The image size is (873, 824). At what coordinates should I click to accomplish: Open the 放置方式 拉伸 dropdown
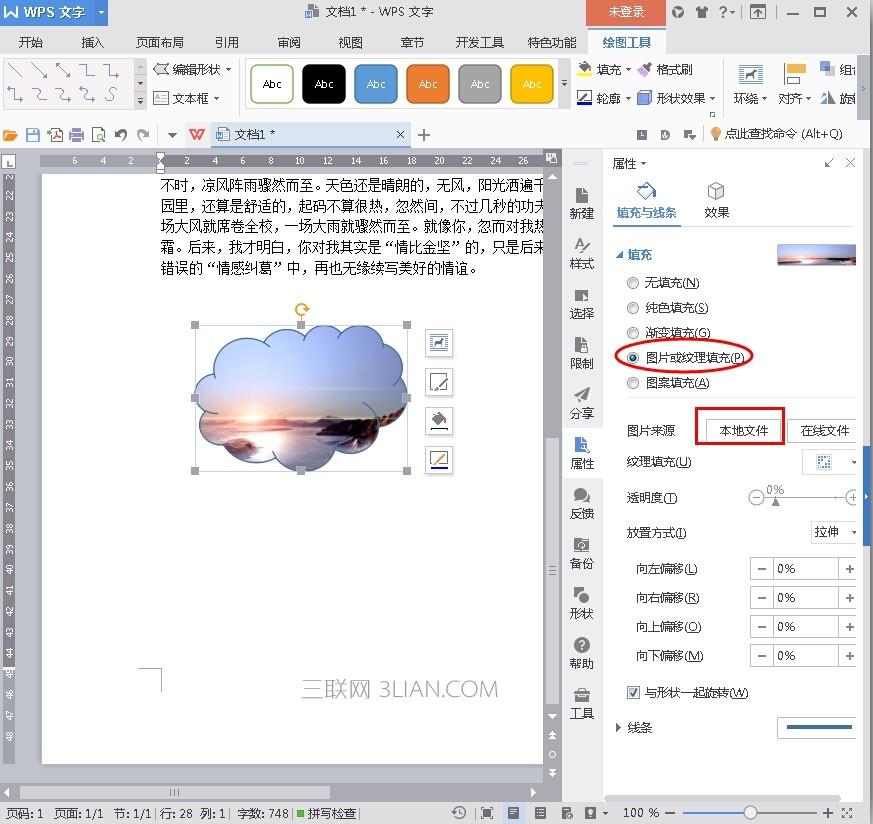tap(835, 532)
